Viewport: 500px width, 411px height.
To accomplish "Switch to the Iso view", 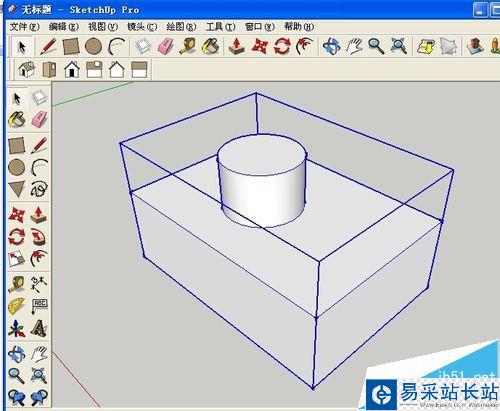I will [x=26, y=70].
